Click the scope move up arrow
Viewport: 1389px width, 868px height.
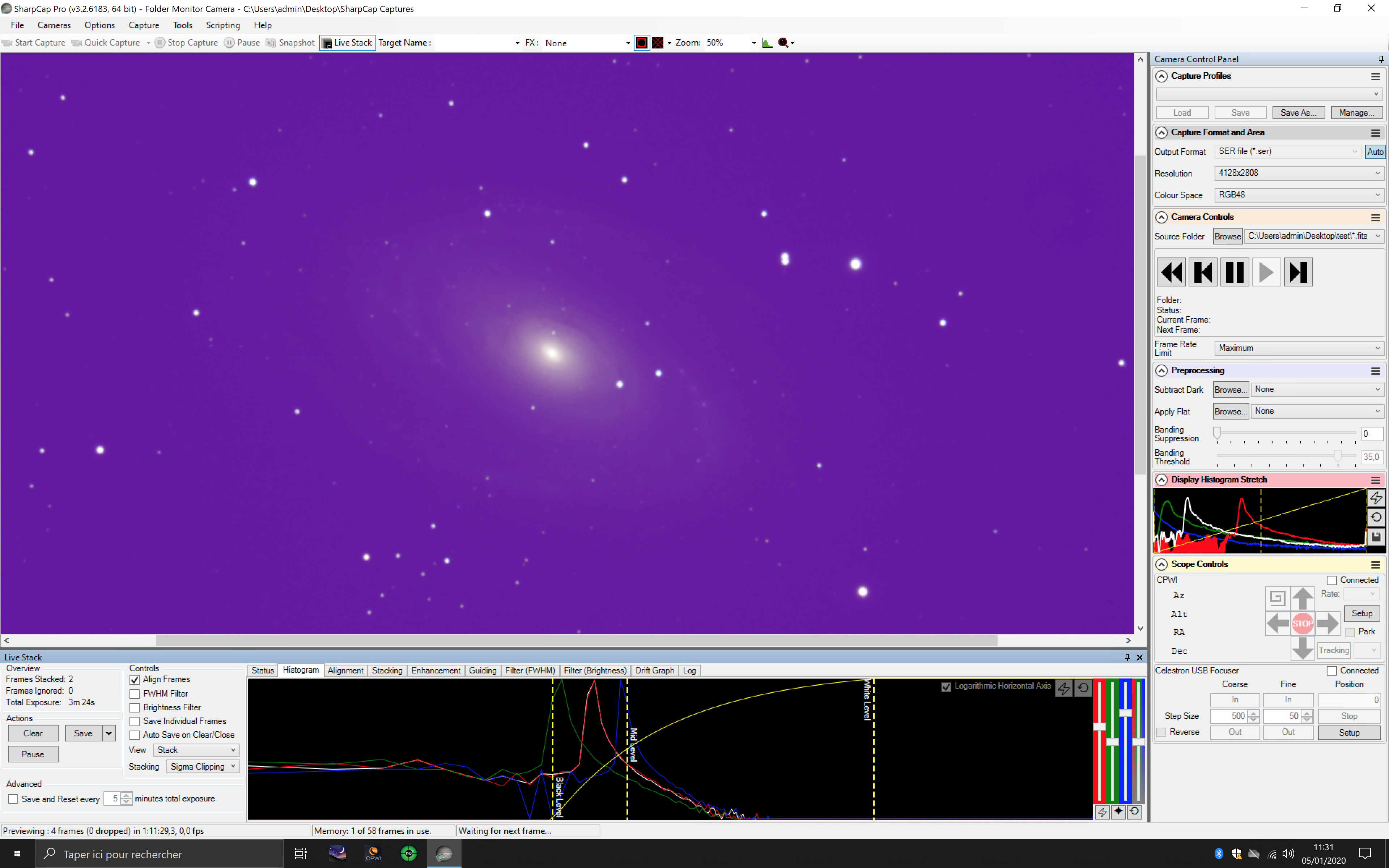pos(1303,598)
